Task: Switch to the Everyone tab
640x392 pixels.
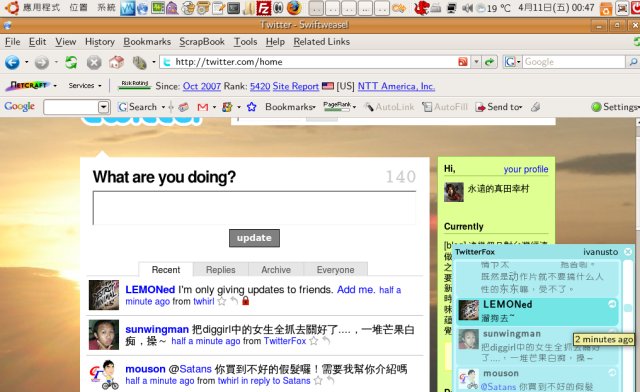Action: click(336, 270)
